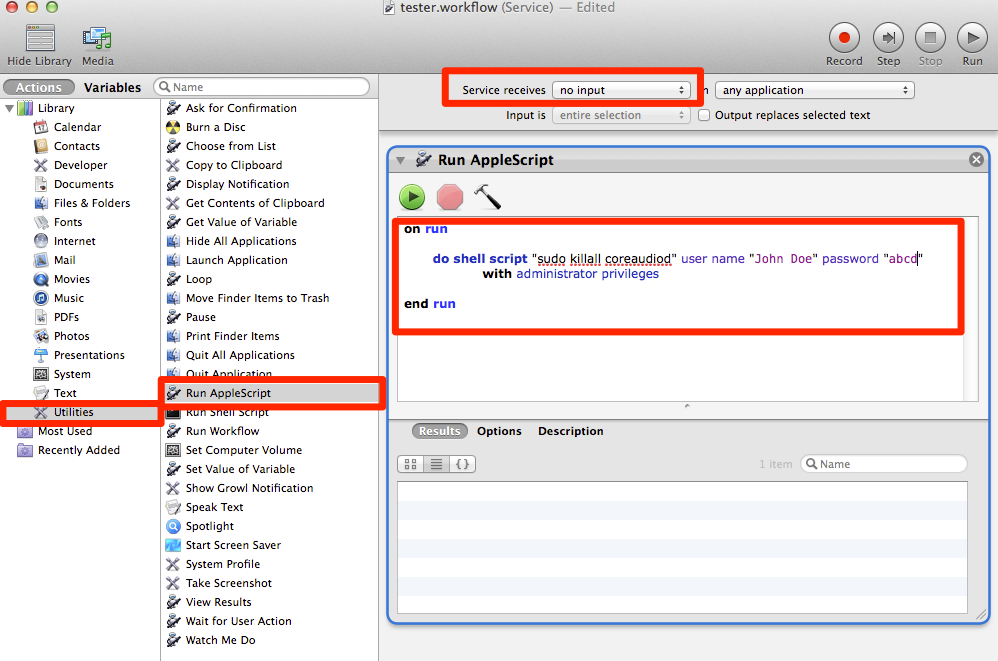Collapse the Library tree disclosure triangle
This screenshot has width=998, height=661.
click(x=10, y=108)
